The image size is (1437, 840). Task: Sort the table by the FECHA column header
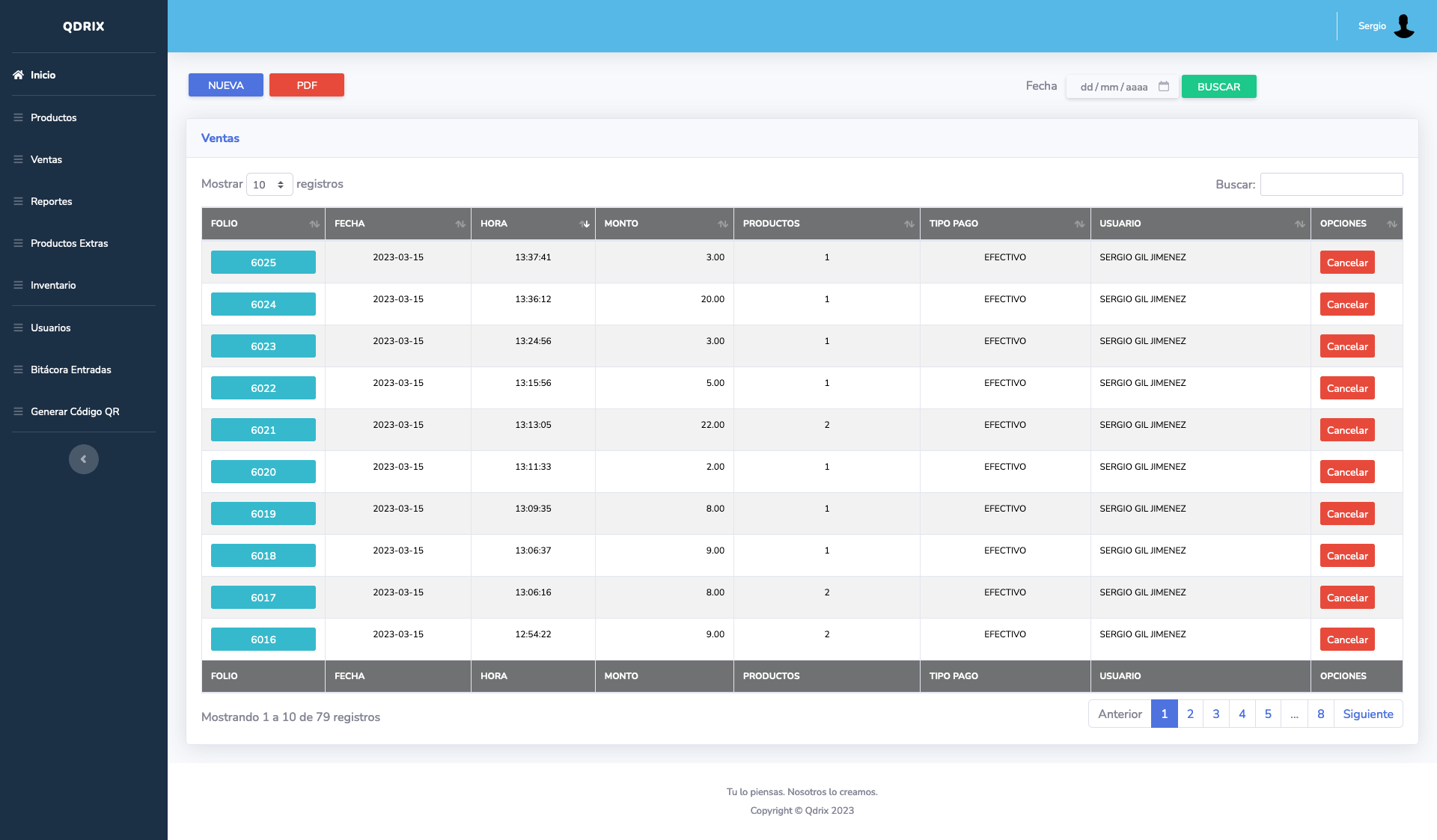click(398, 224)
